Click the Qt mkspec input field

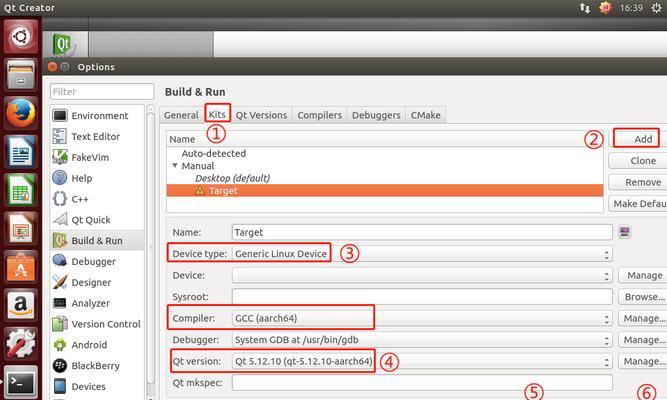coord(422,383)
